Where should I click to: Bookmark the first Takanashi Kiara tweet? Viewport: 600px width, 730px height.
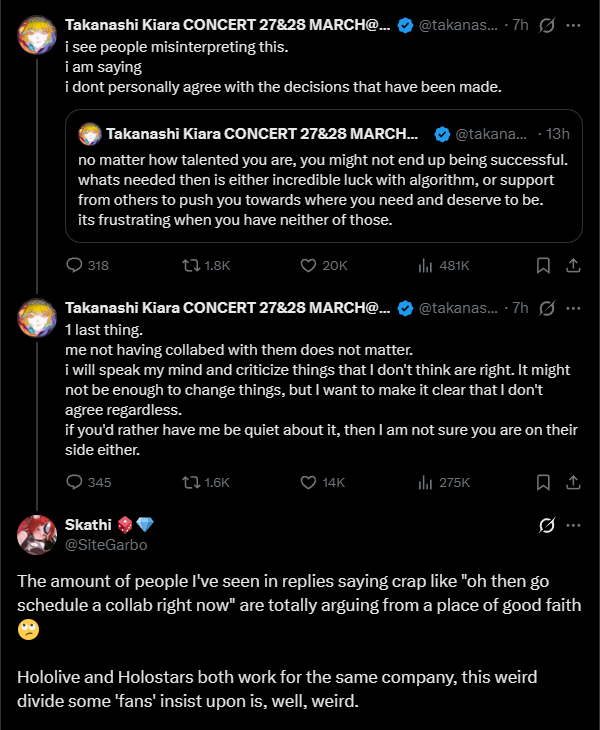[x=543, y=265]
